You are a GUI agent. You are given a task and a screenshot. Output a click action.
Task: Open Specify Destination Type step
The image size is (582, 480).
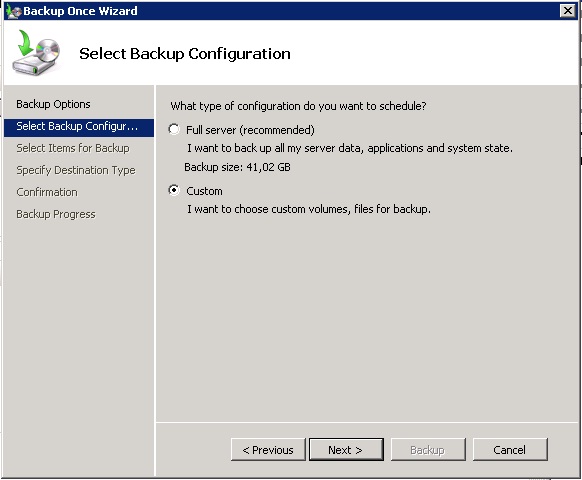pyautogui.click(x=76, y=170)
